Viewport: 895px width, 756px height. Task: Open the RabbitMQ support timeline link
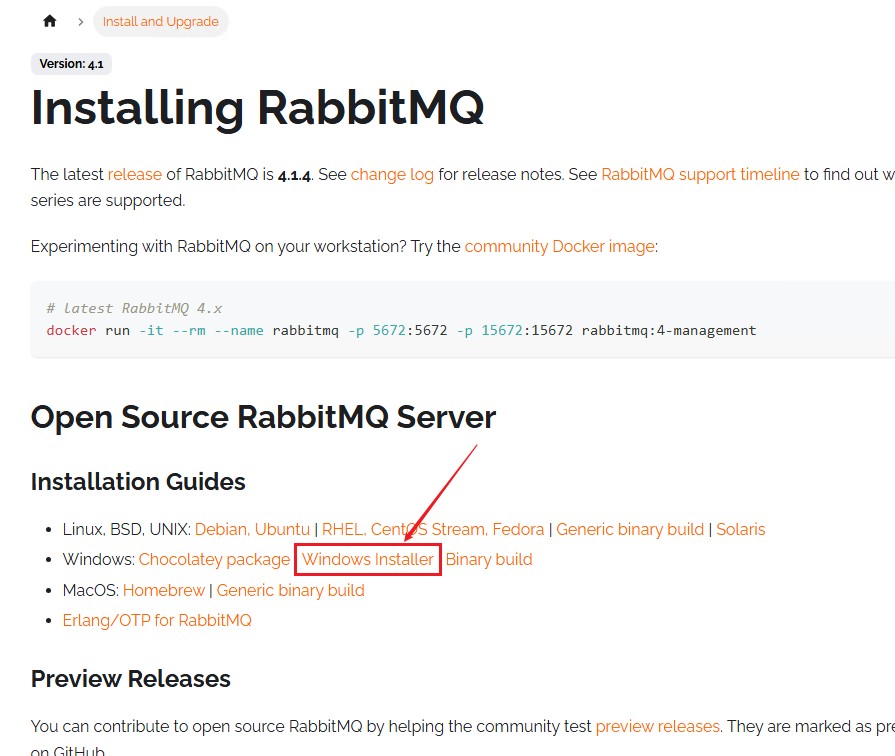coord(700,174)
